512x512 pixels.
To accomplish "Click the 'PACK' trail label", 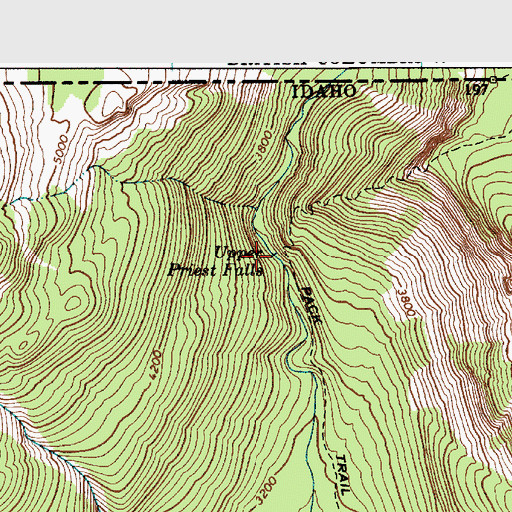I will click(311, 305).
